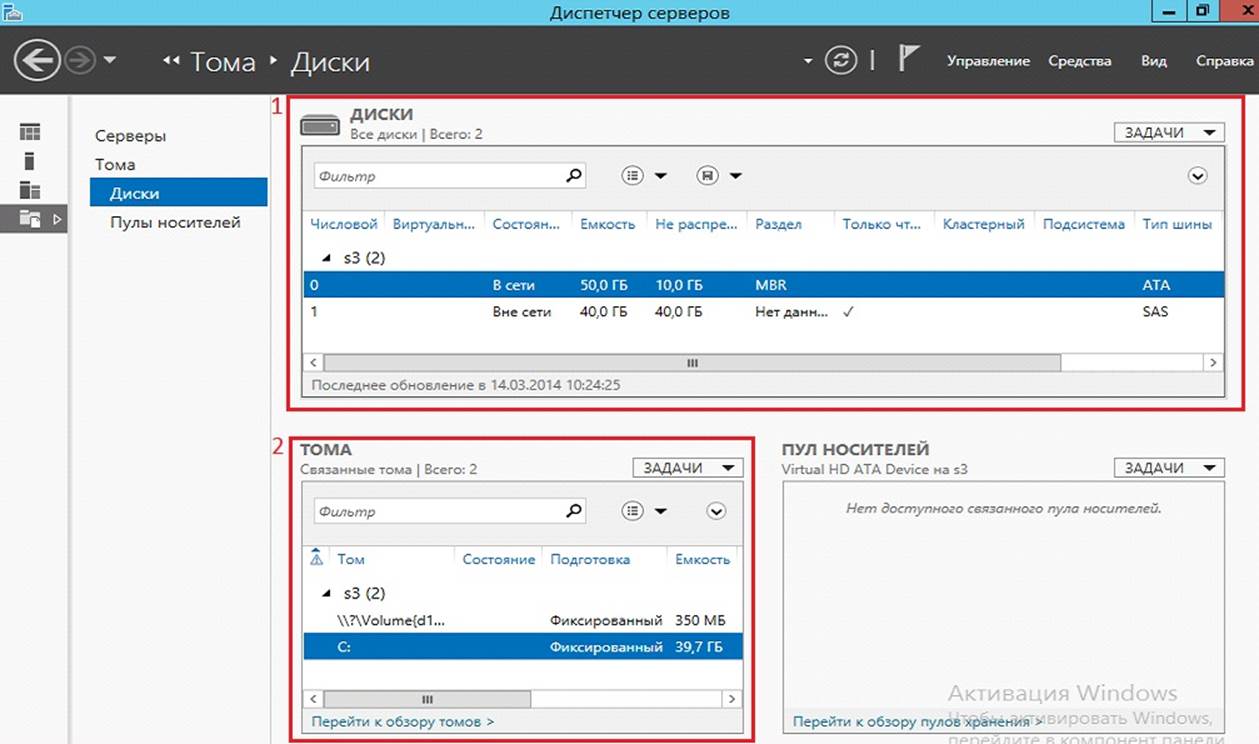Image resolution: width=1259 pixels, height=744 pixels.
Task: Click the Disks table horizontal scrollbar
Action: 690,363
